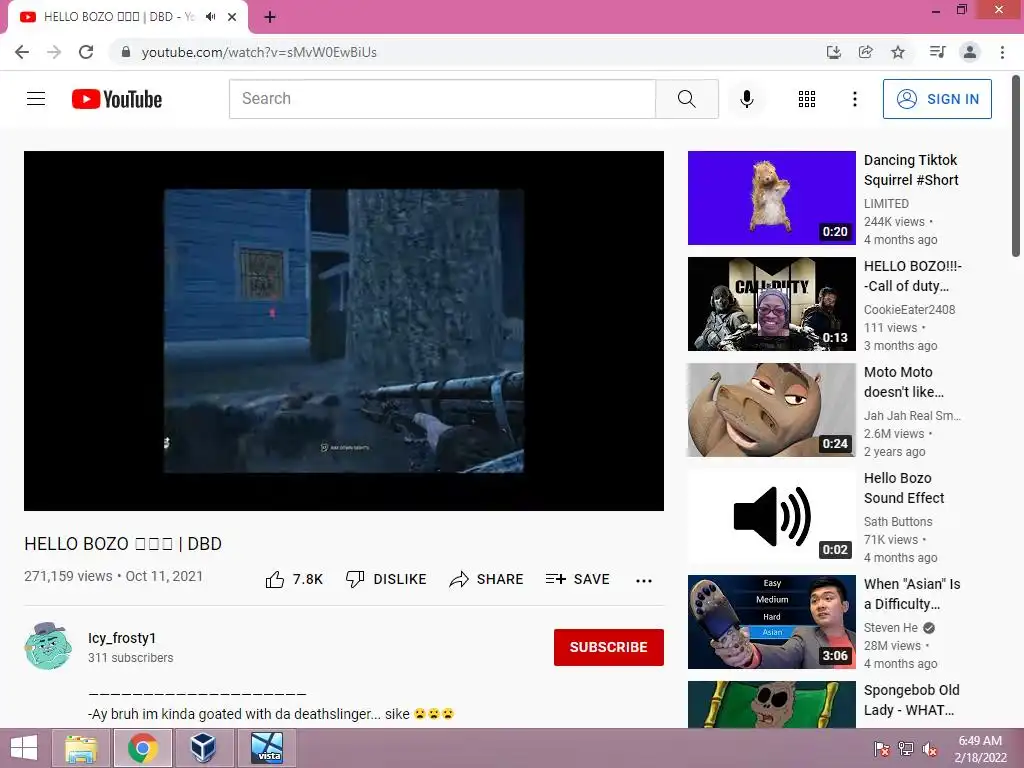
Task: Subscribe to Icy_frosty1 channel
Action: coord(609,647)
